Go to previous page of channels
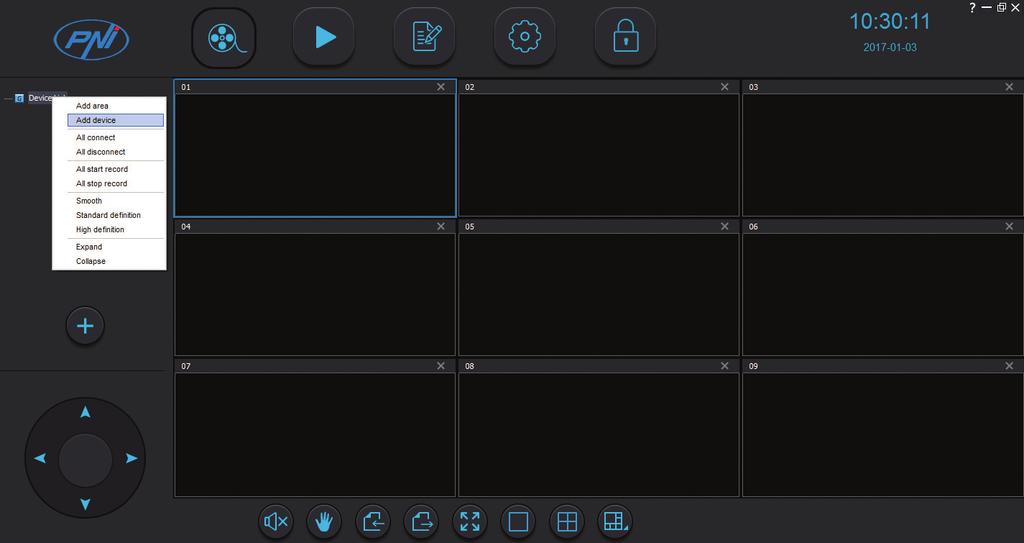The width and height of the screenshot is (1024, 543). click(373, 521)
